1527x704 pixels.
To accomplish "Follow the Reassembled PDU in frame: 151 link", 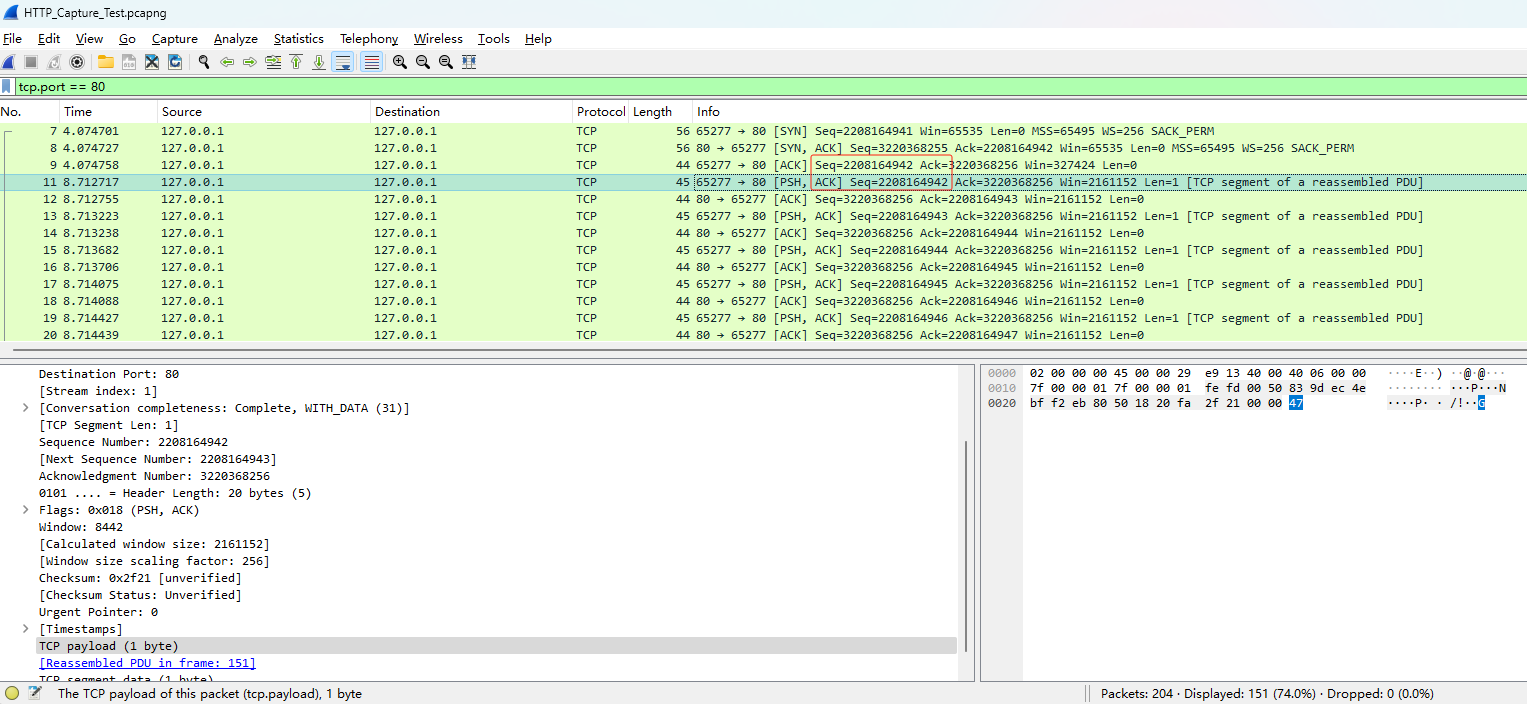I will pyautogui.click(x=147, y=663).
